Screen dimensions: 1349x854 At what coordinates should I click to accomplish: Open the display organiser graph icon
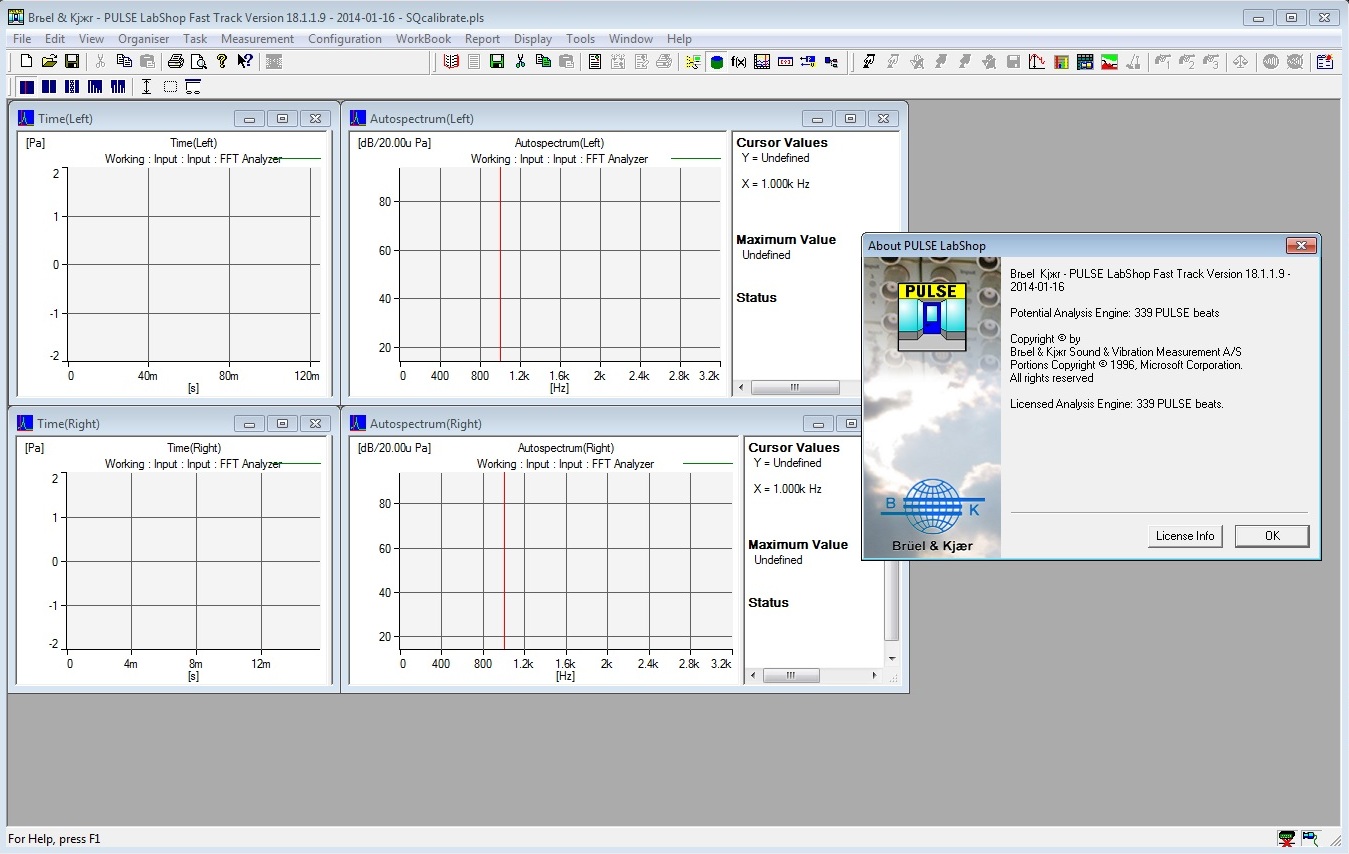click(762, 62)
